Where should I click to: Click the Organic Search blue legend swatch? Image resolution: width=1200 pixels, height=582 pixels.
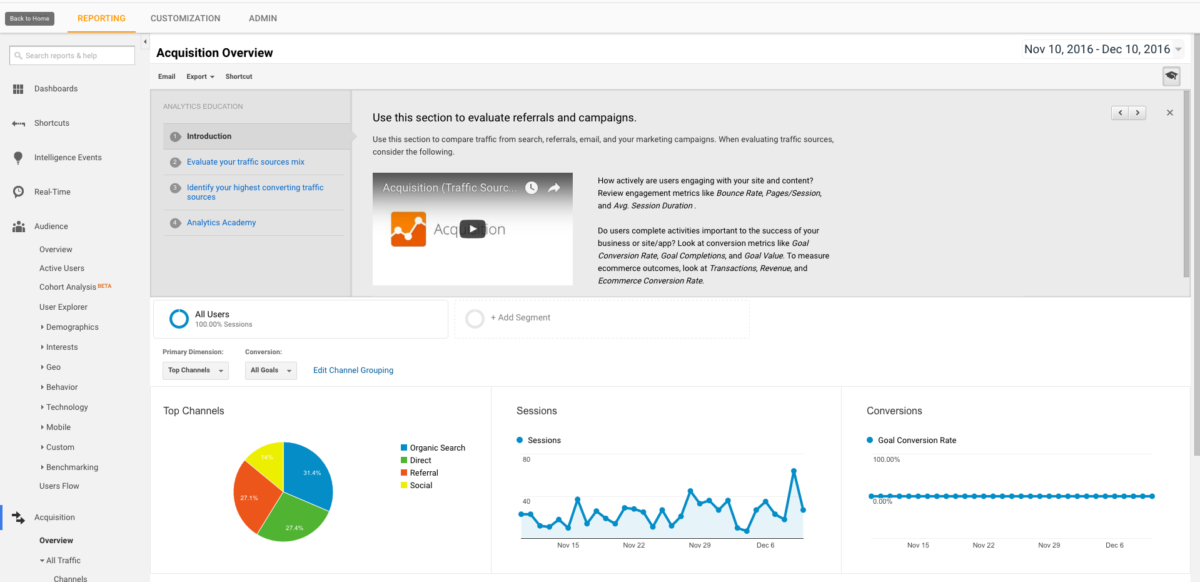(x=404, y=448)
